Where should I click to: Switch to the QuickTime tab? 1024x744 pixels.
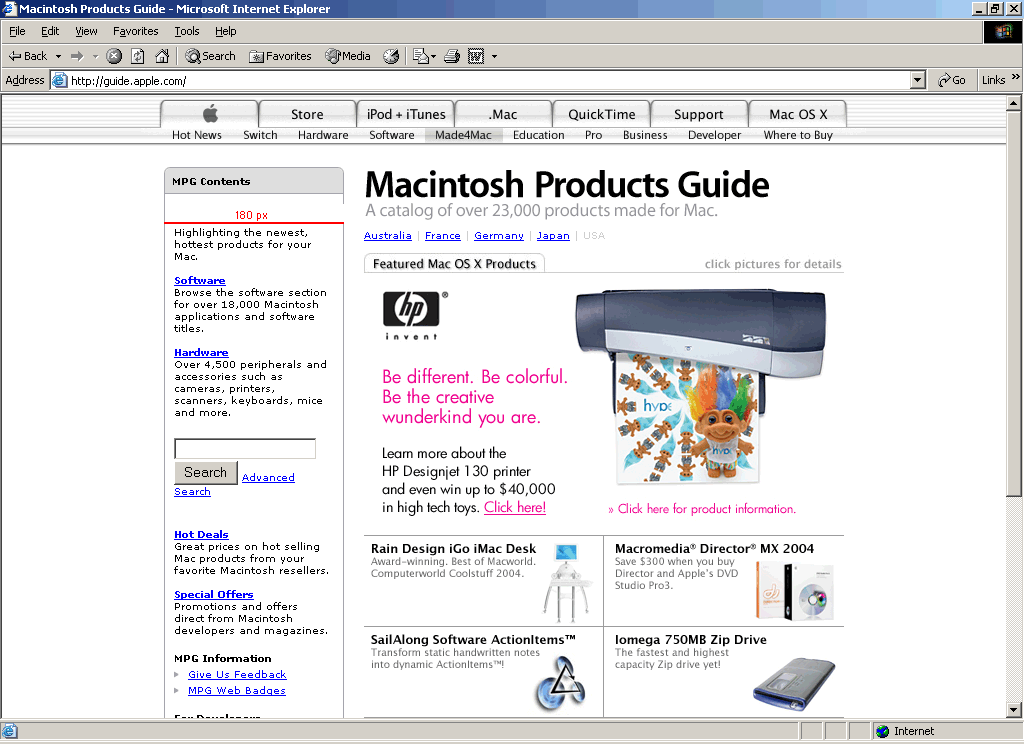click(601, 114)
